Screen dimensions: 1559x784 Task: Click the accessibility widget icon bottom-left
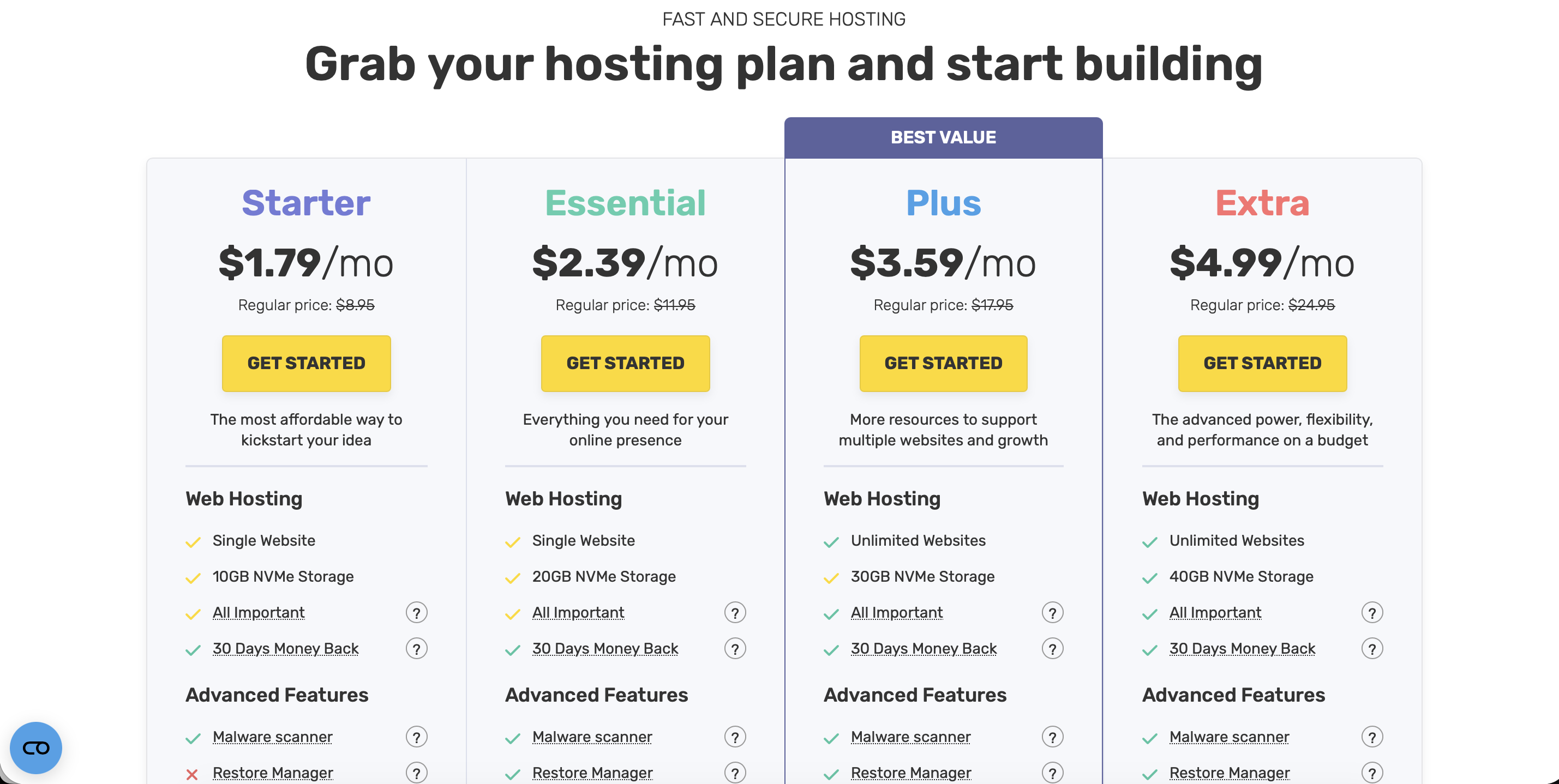(35, 747)
